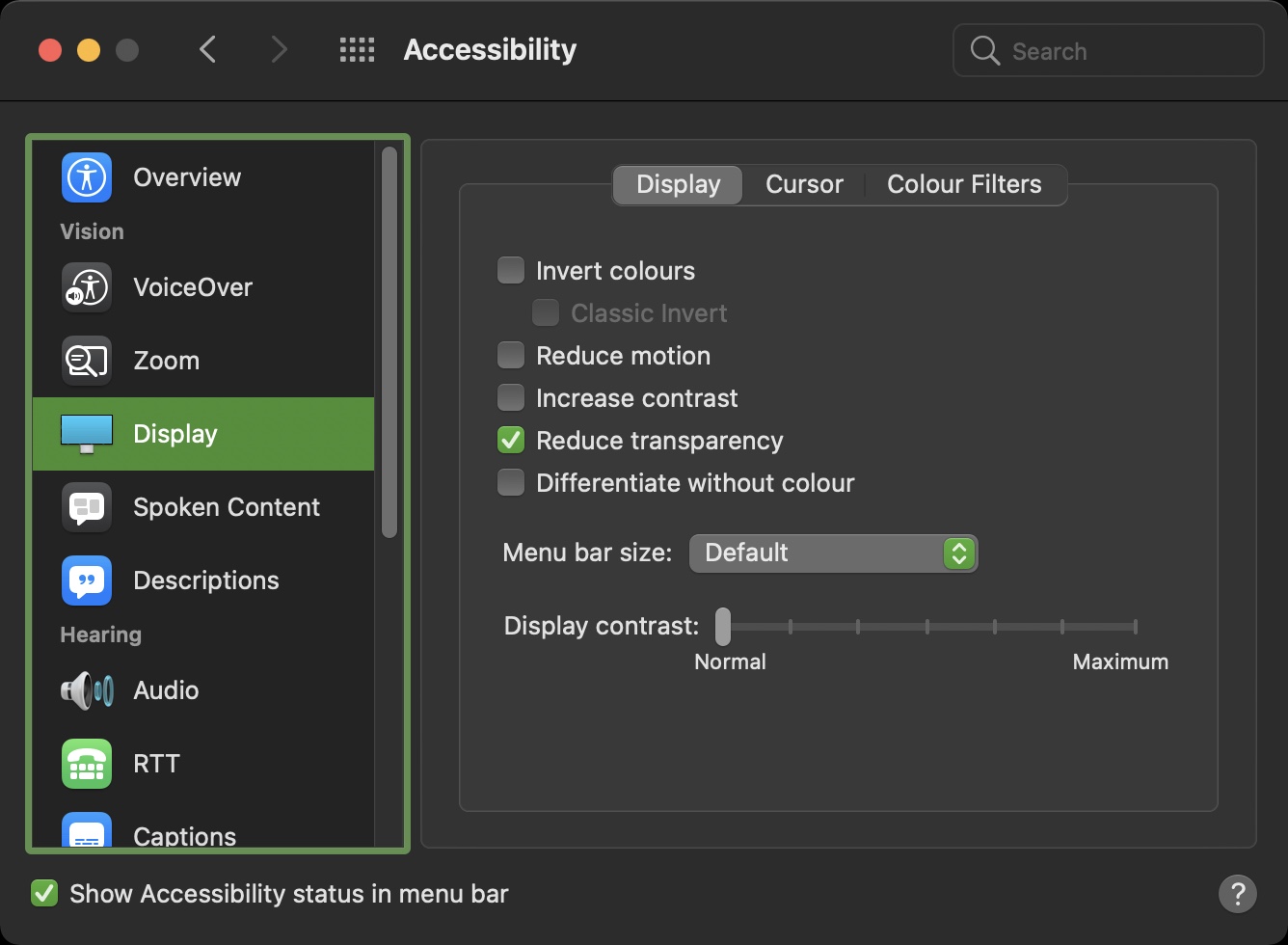Switch to the Colour Filters tab
The height and width of the screenshot is (945, 1288).
964,184
